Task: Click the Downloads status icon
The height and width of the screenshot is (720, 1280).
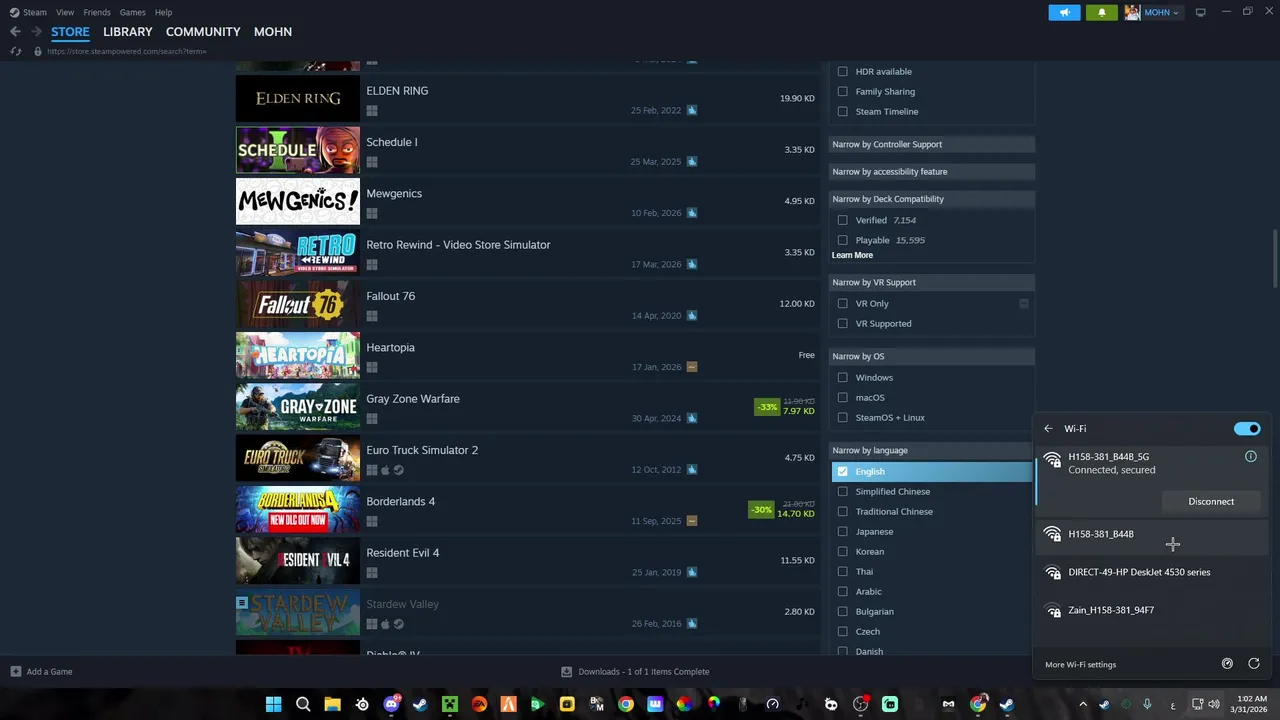Action: click(567, 672)
